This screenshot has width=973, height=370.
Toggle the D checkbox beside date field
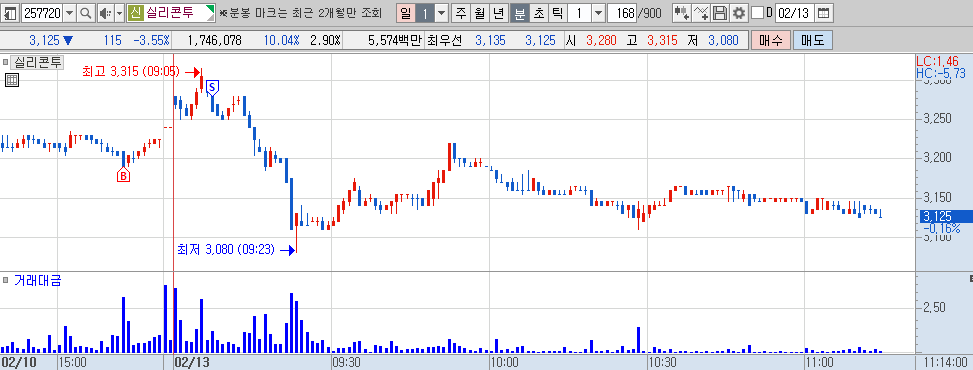tap(757, 12)
